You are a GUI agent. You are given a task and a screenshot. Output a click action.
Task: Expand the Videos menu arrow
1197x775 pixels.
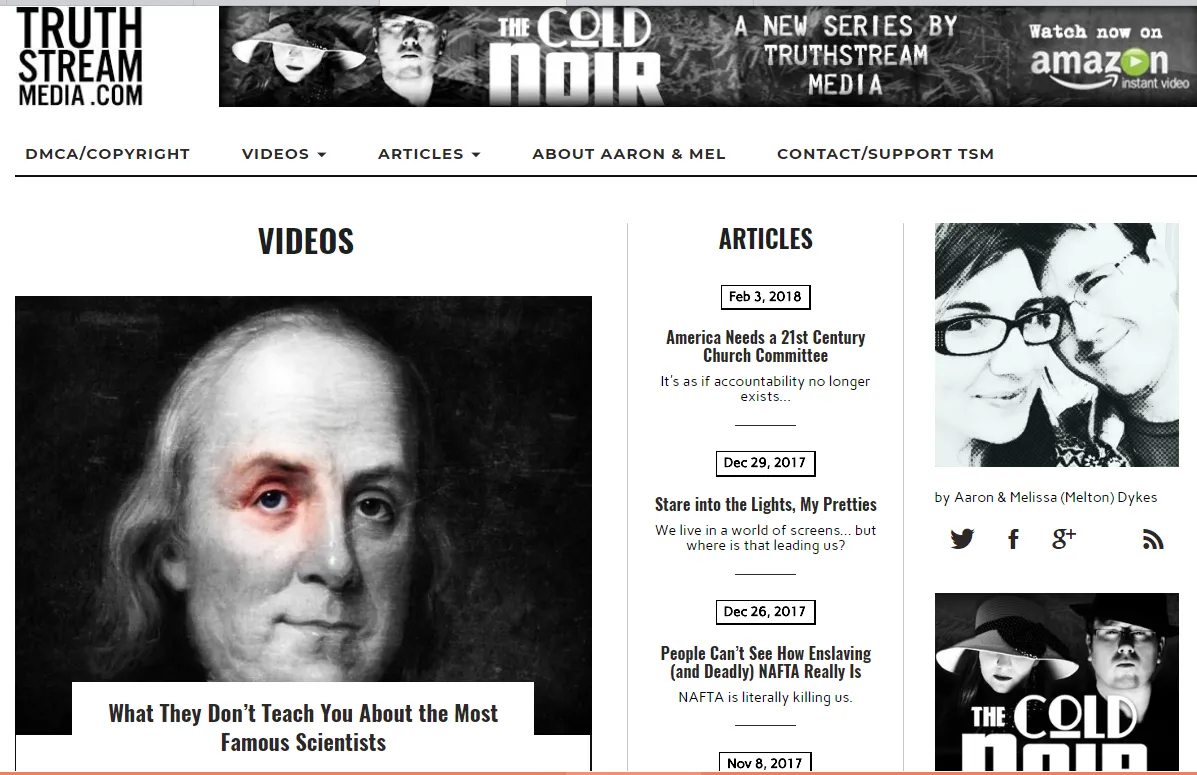click(322, 155)
